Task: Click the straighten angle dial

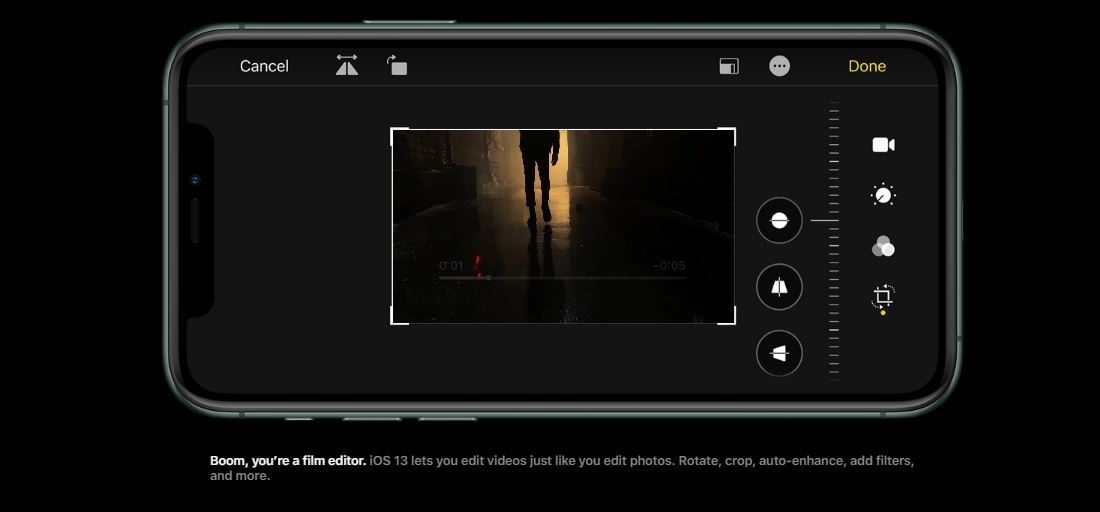Action: pos(833,240)
